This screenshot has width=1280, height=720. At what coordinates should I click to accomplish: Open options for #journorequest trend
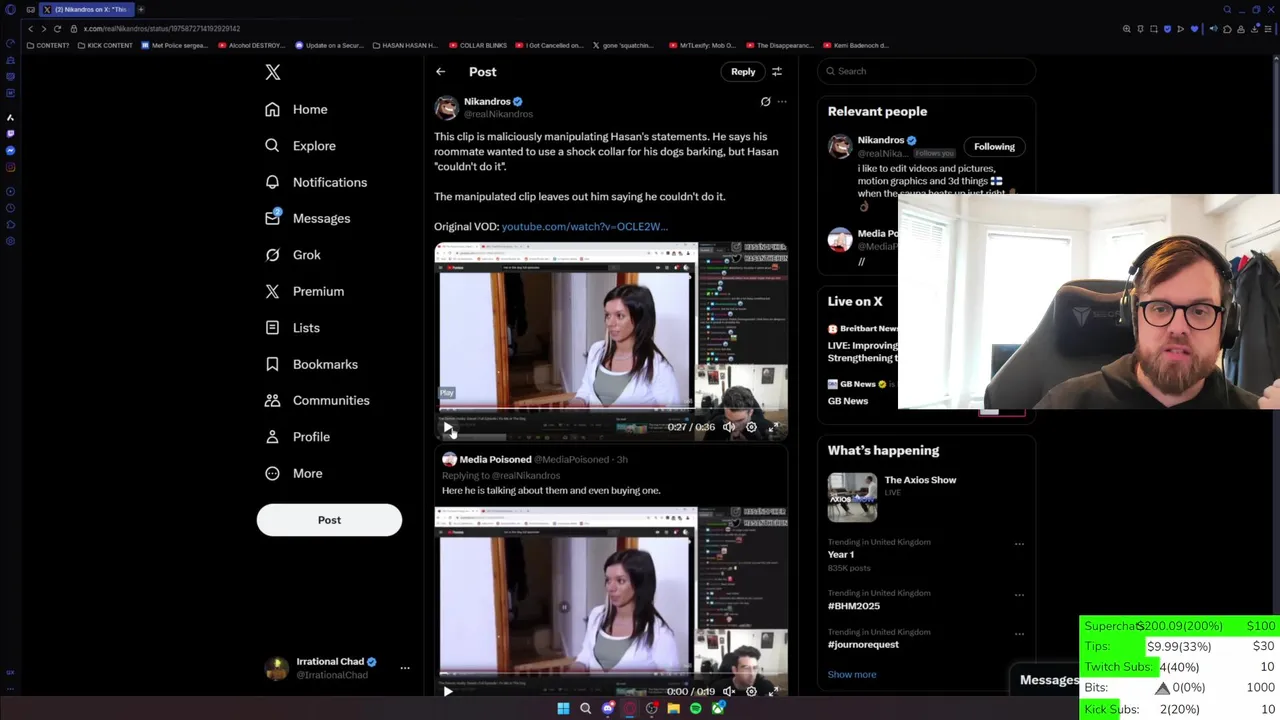coord(1019,634)
